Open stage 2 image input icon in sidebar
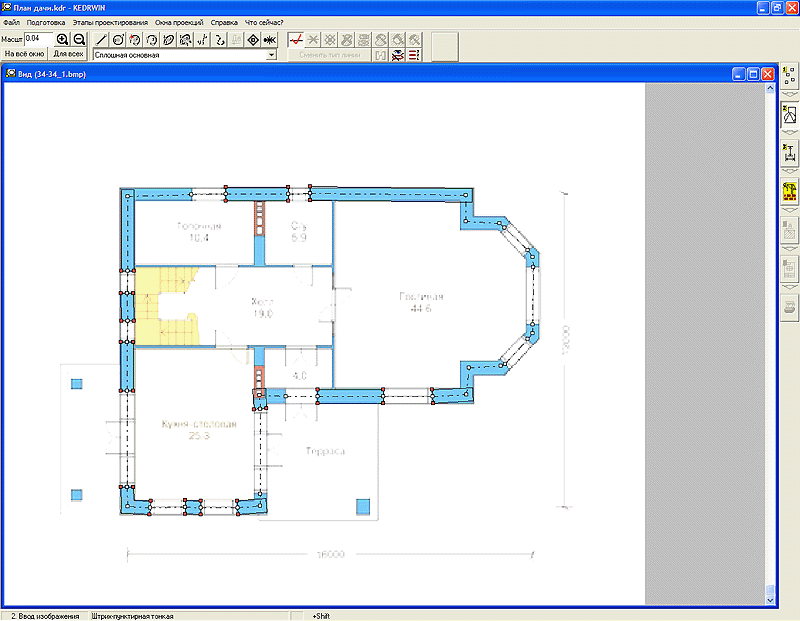 point(789,115)
